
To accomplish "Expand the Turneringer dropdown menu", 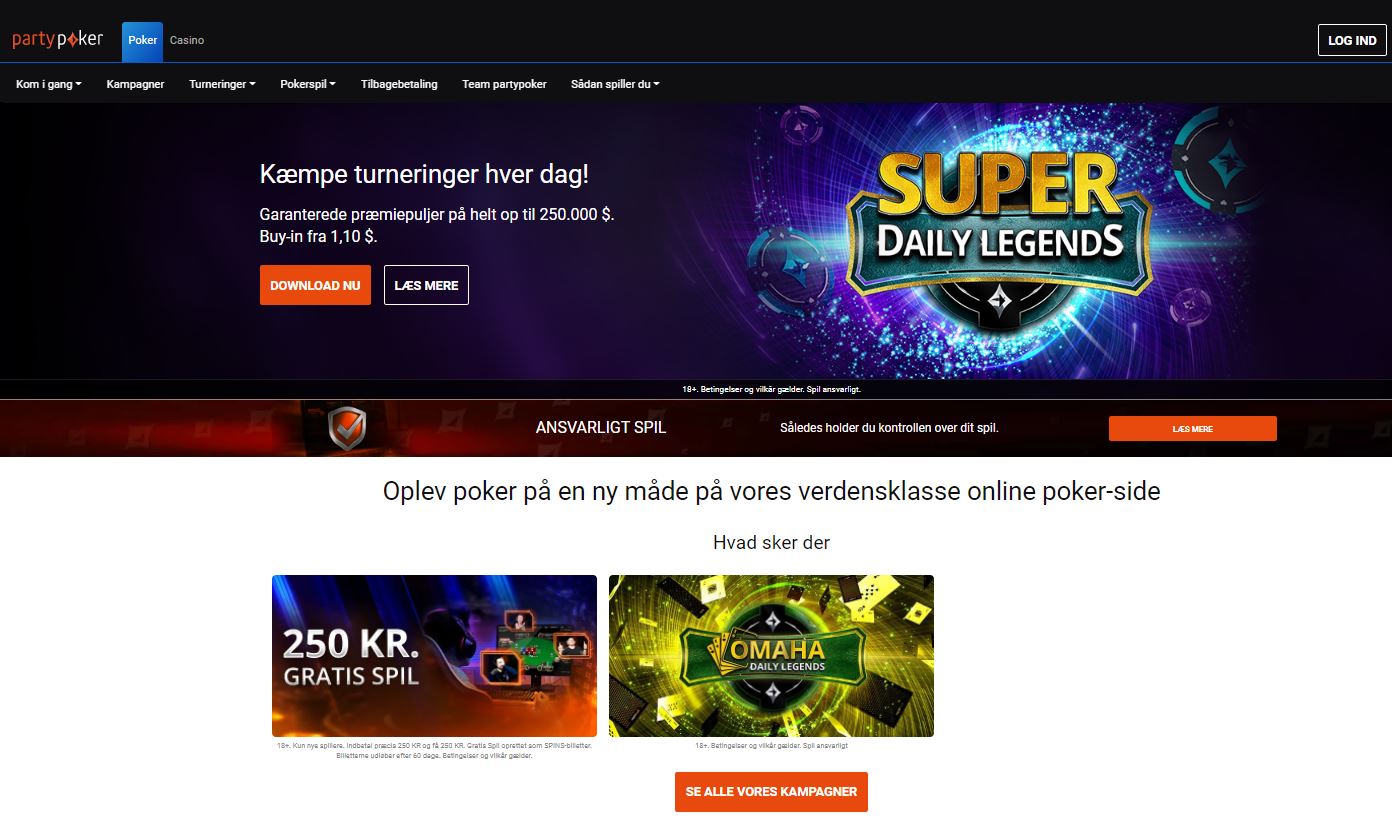I will pos(222,84).
